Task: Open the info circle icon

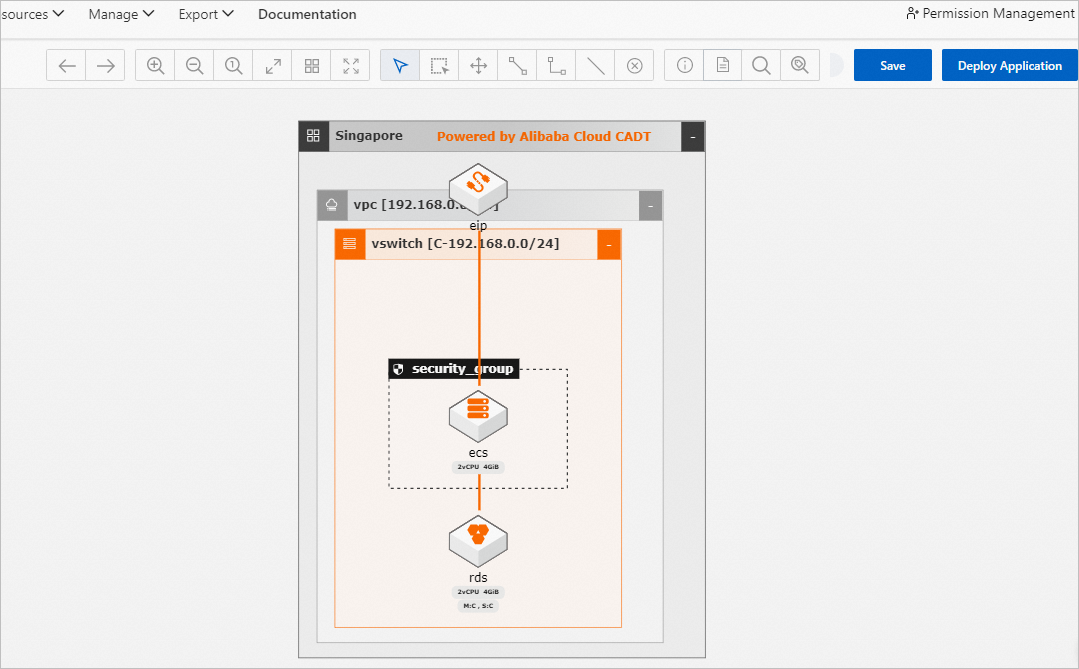Action: point(684,65)
